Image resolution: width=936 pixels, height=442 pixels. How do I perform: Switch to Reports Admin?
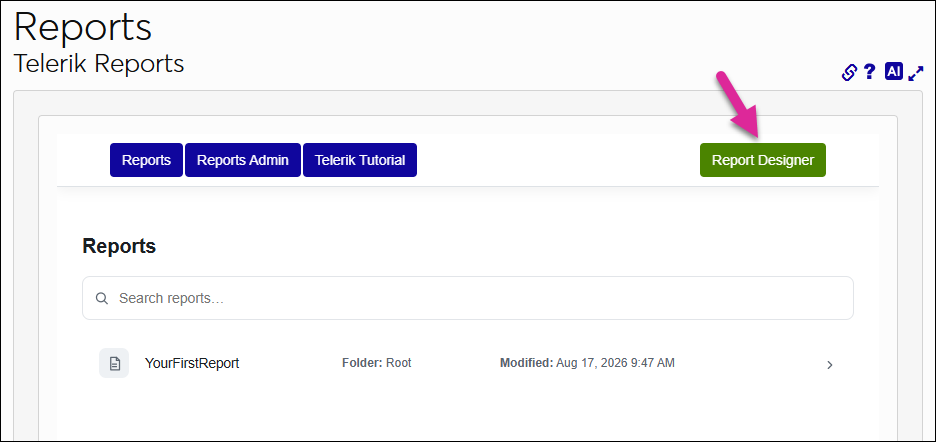[243, 160]
